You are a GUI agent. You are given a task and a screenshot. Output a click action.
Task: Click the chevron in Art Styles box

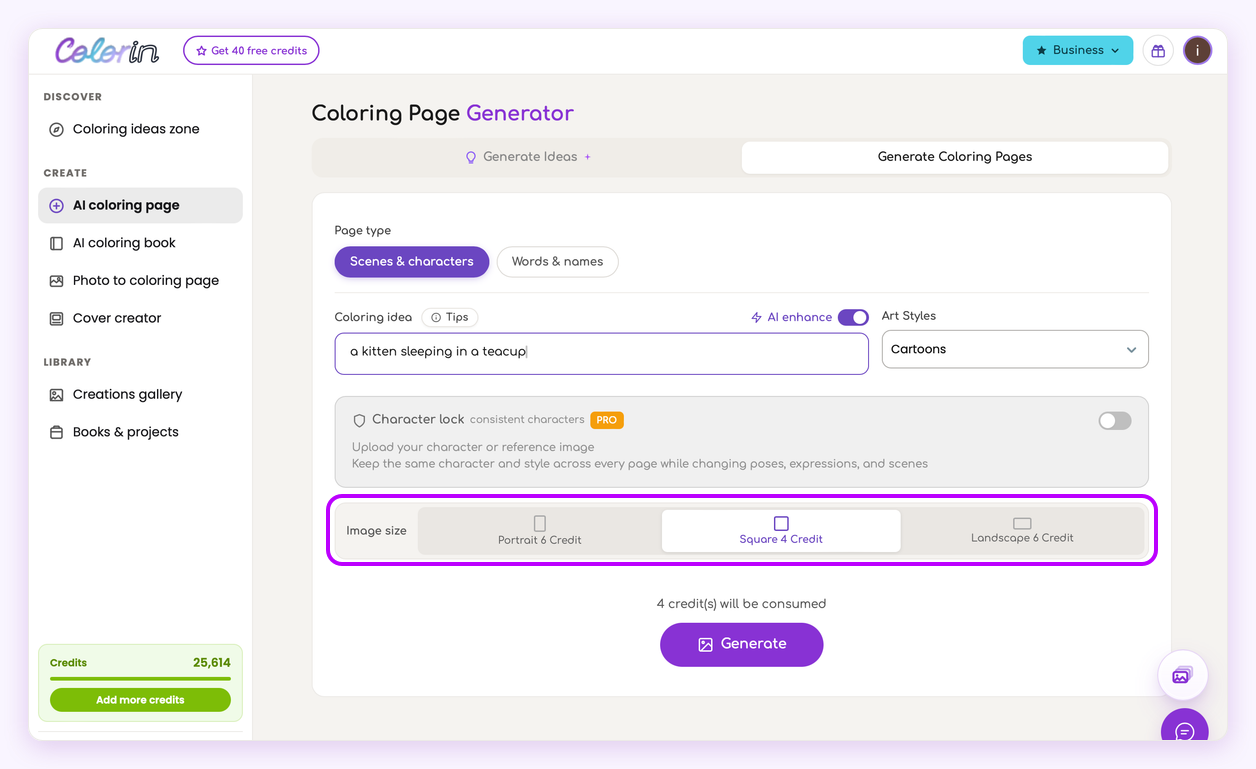[1131, 350]
